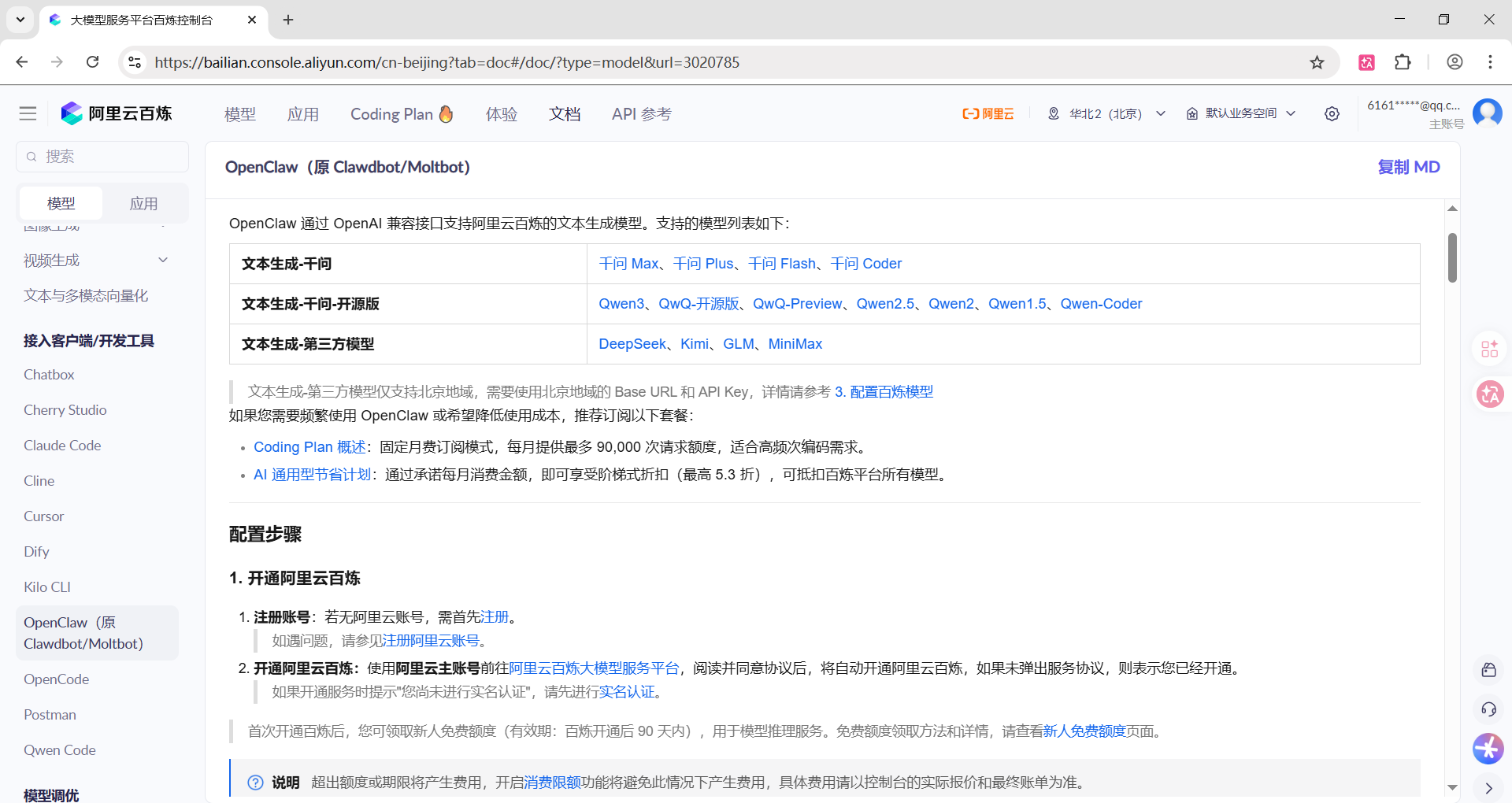Image resolution: width=1512 pixels, height=803 pixels.
Task: Go to the API 参考 tab
Action: pos(641,114)
